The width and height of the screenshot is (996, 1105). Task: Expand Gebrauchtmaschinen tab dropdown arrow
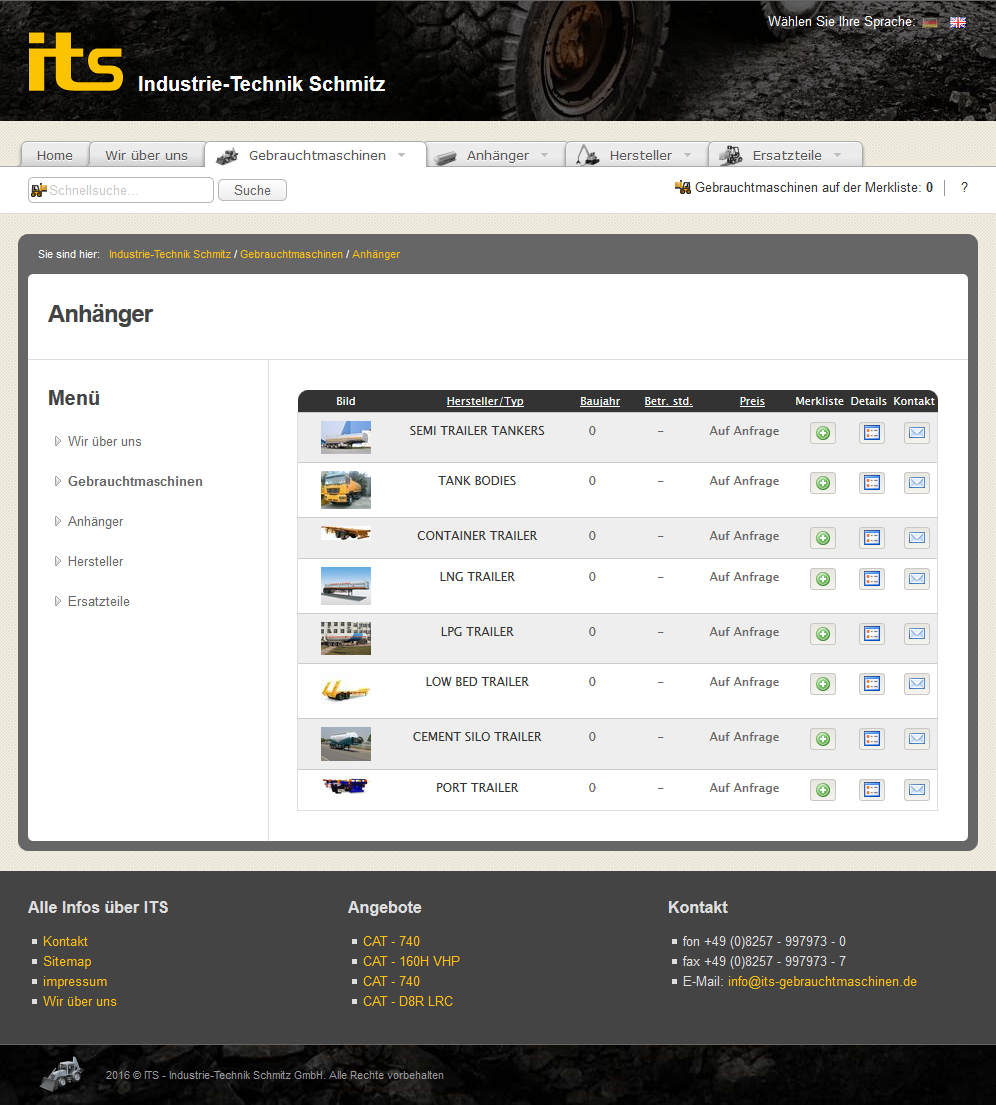coord(402,155)
